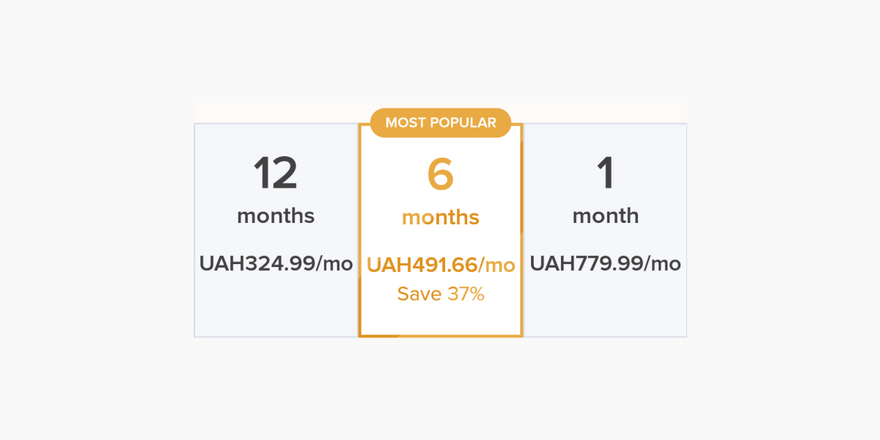Click the MOST POPULAR badge

[441, 123]
